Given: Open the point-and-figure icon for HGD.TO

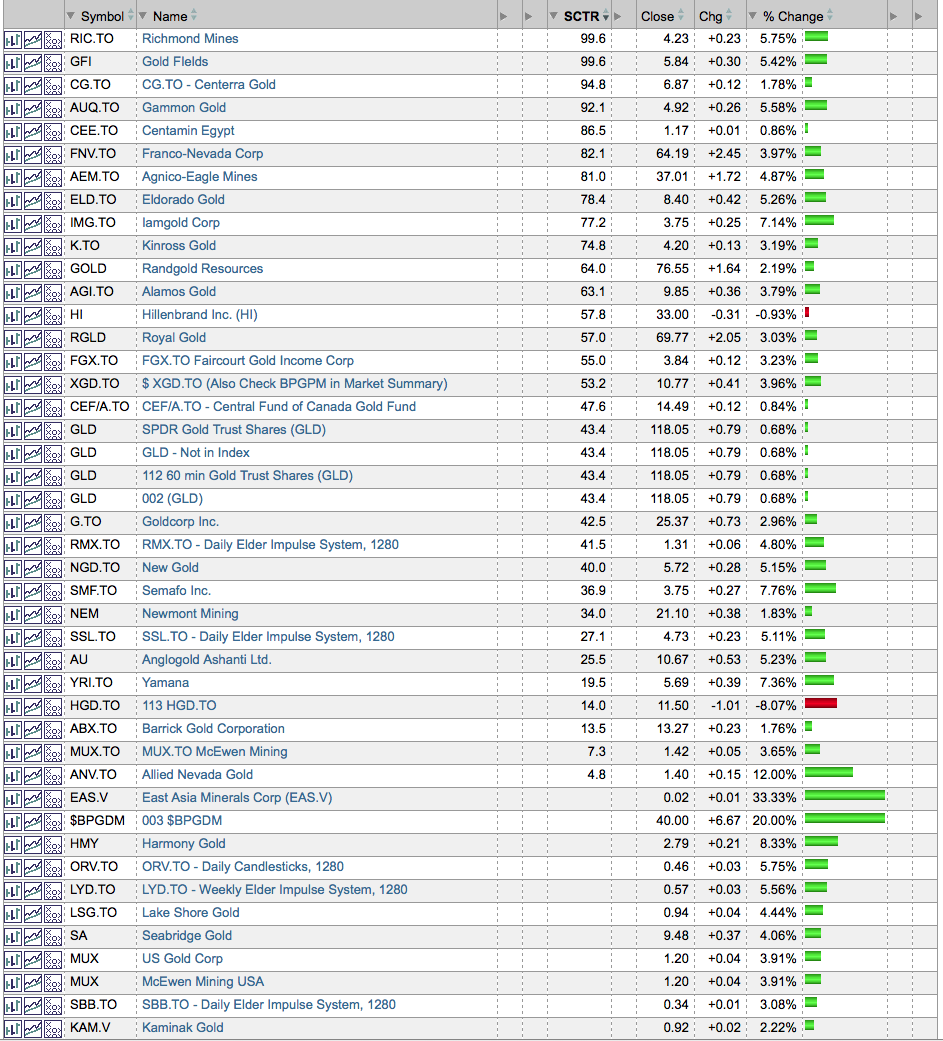Looking at the screenshot, I should tap(53, 707).
